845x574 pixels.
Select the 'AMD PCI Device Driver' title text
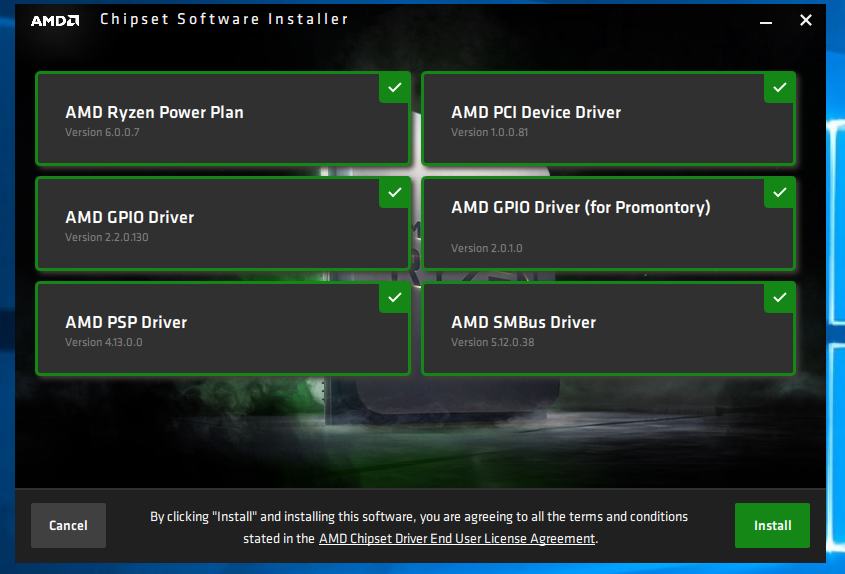[536, 112]
